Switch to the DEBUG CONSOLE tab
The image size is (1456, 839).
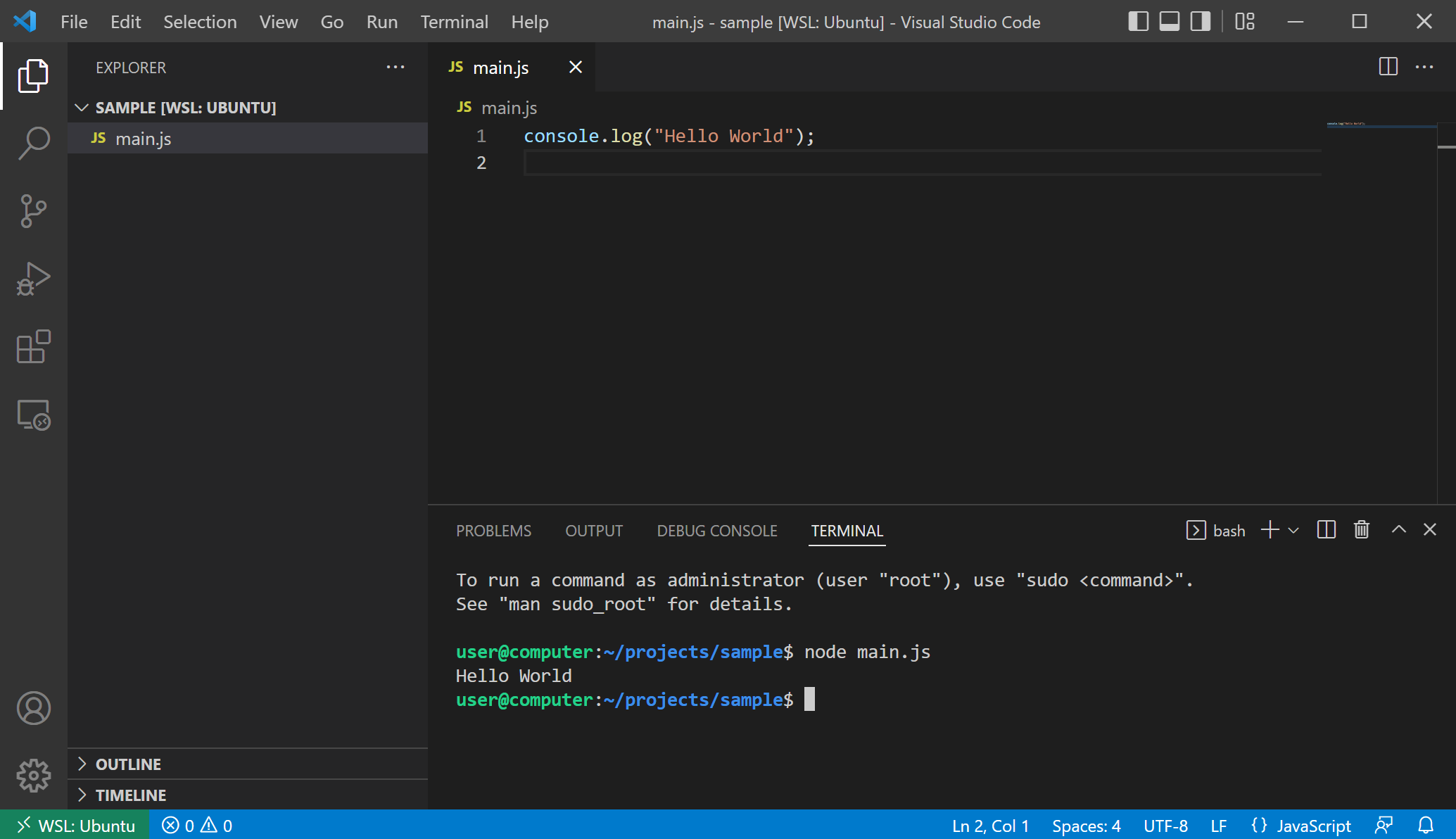pyautogui.click(x=716, y=531)
